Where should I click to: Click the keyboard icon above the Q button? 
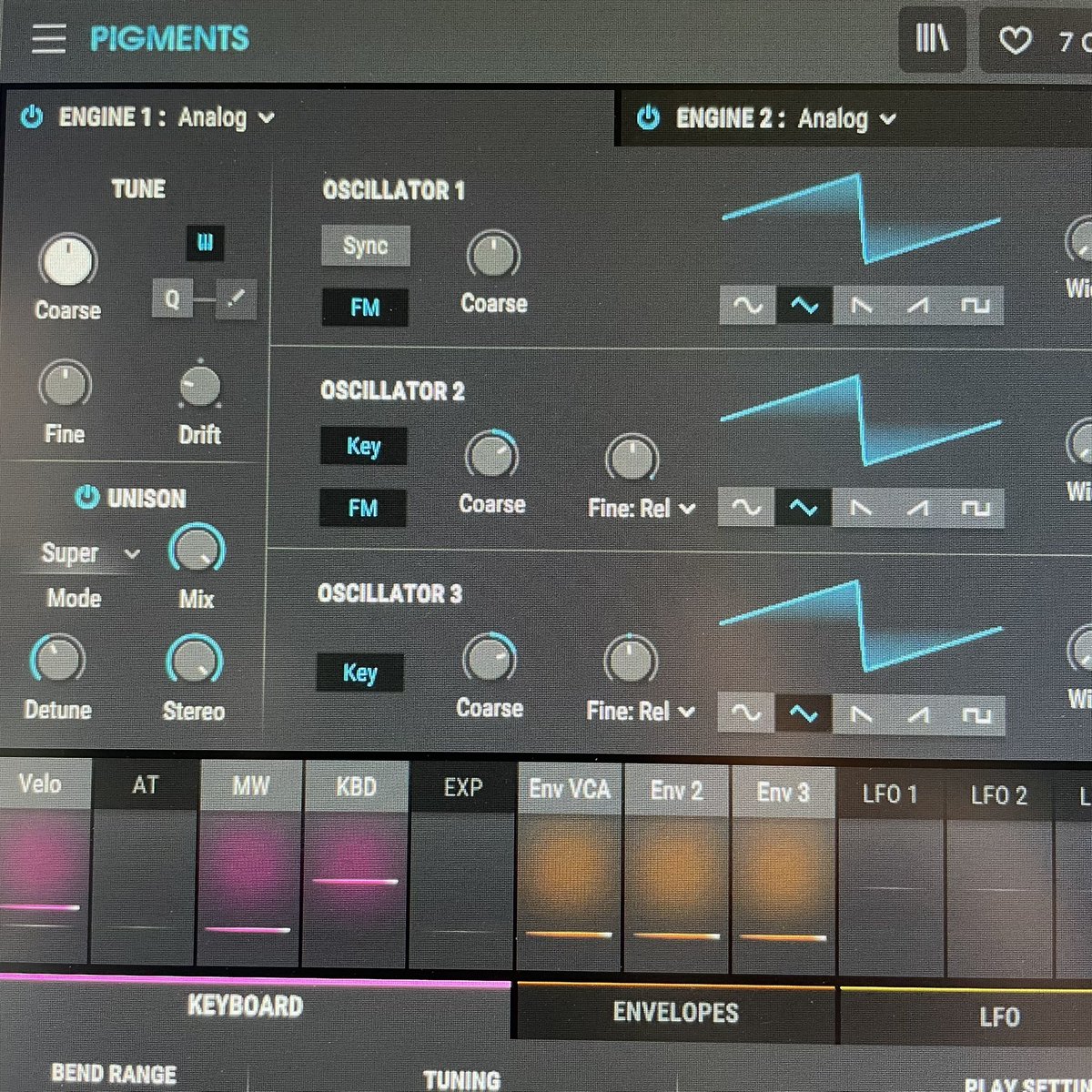coord(204,243)
